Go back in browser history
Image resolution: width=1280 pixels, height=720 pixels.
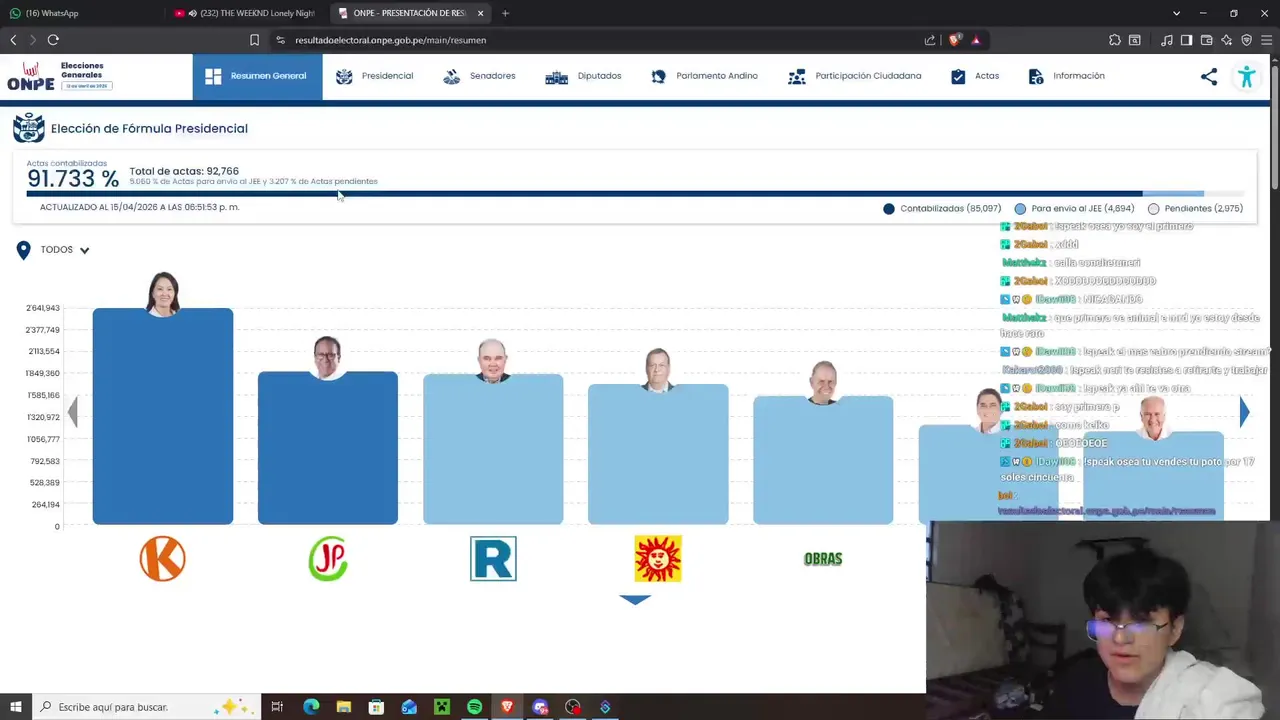pyautogui.click(x=13, y=40)
